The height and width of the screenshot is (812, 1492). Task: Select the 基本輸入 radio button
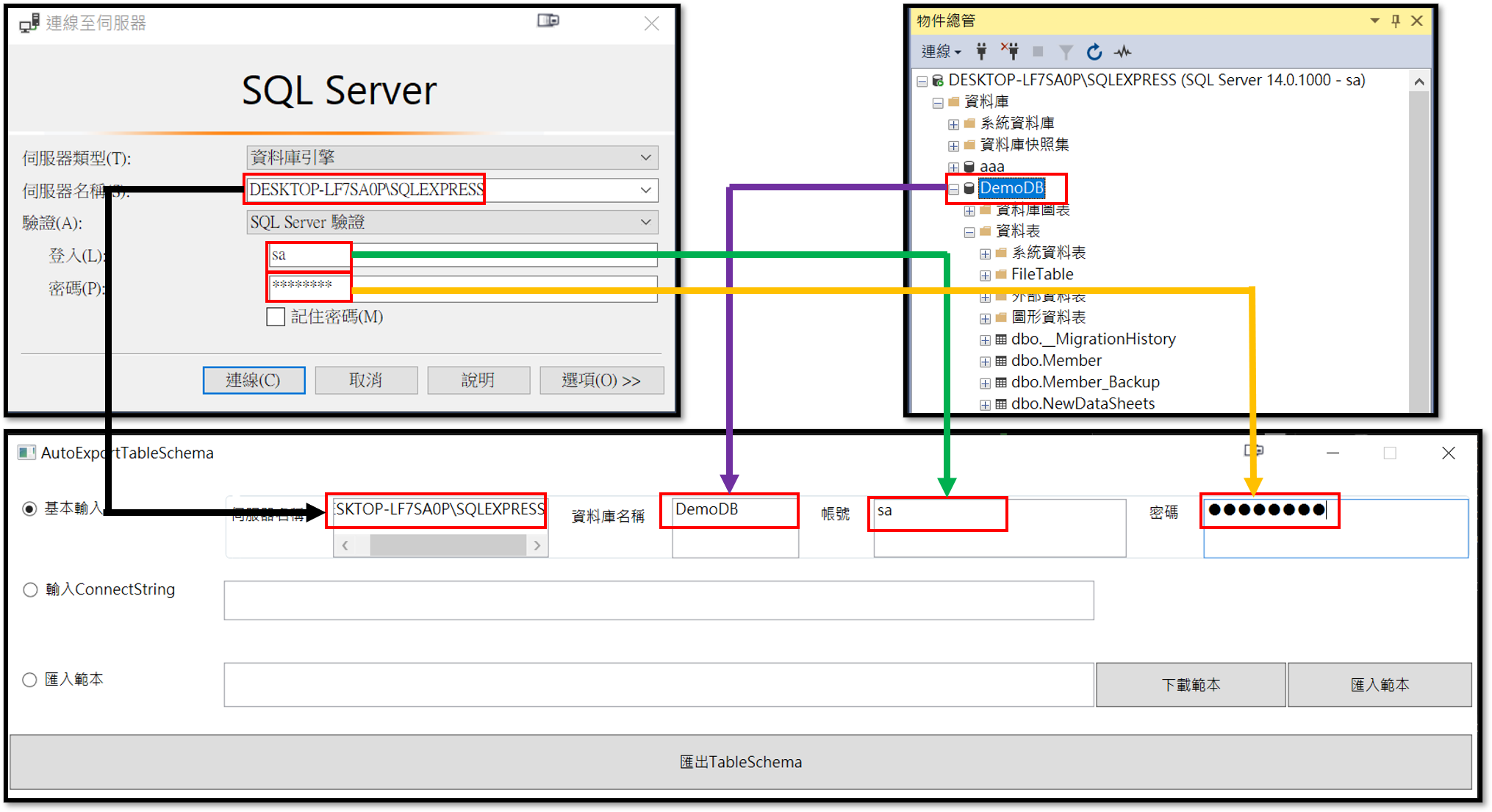pyautogui.click(x=29, y=509)
